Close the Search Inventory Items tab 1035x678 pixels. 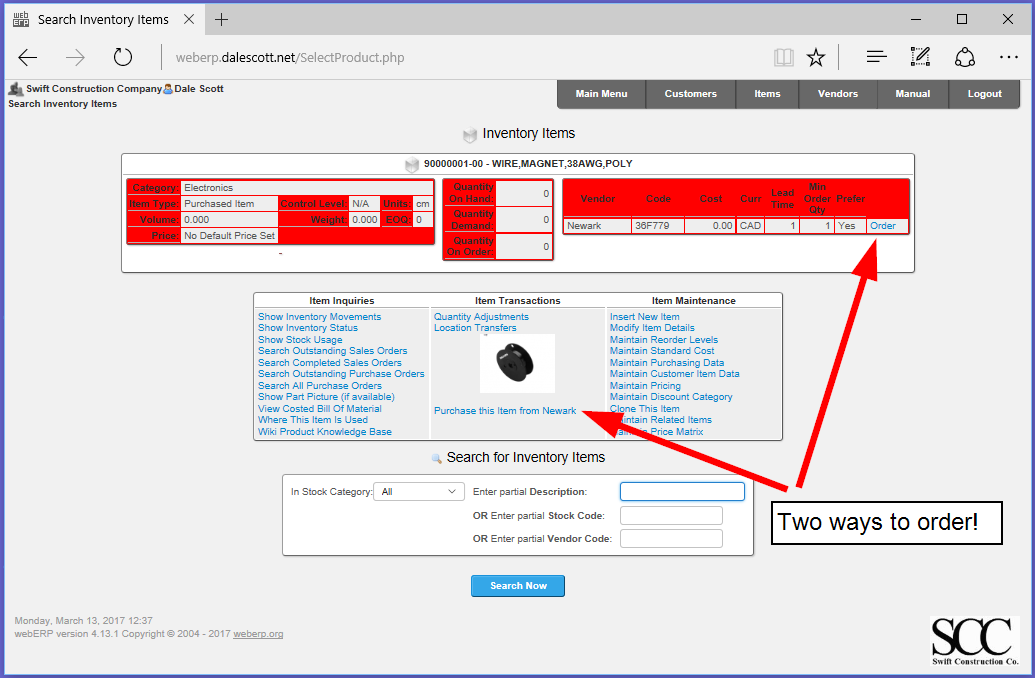point(189,19)
